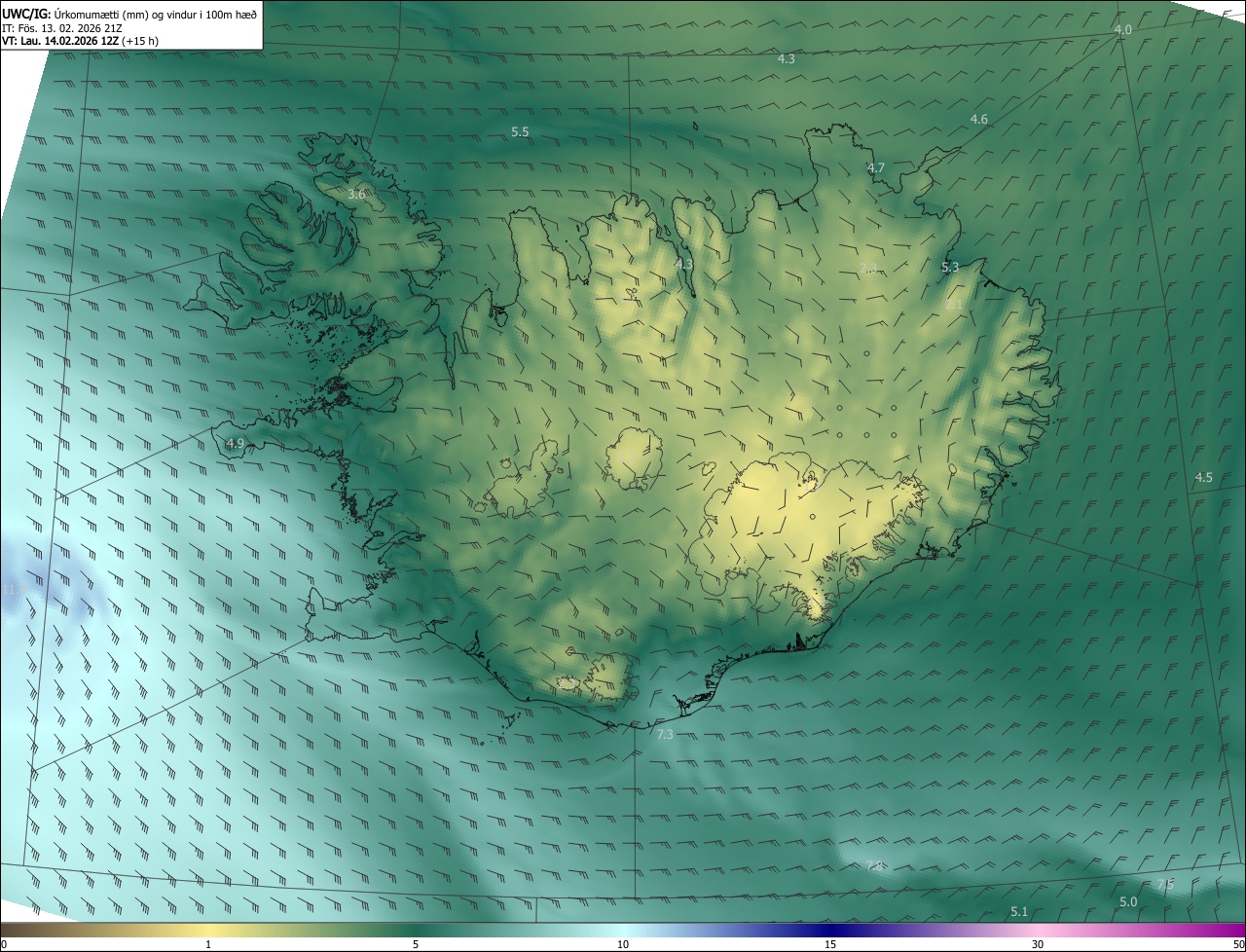Click the color bar tick labeled 30
Screen dimensions: 1246x952
1038,944
